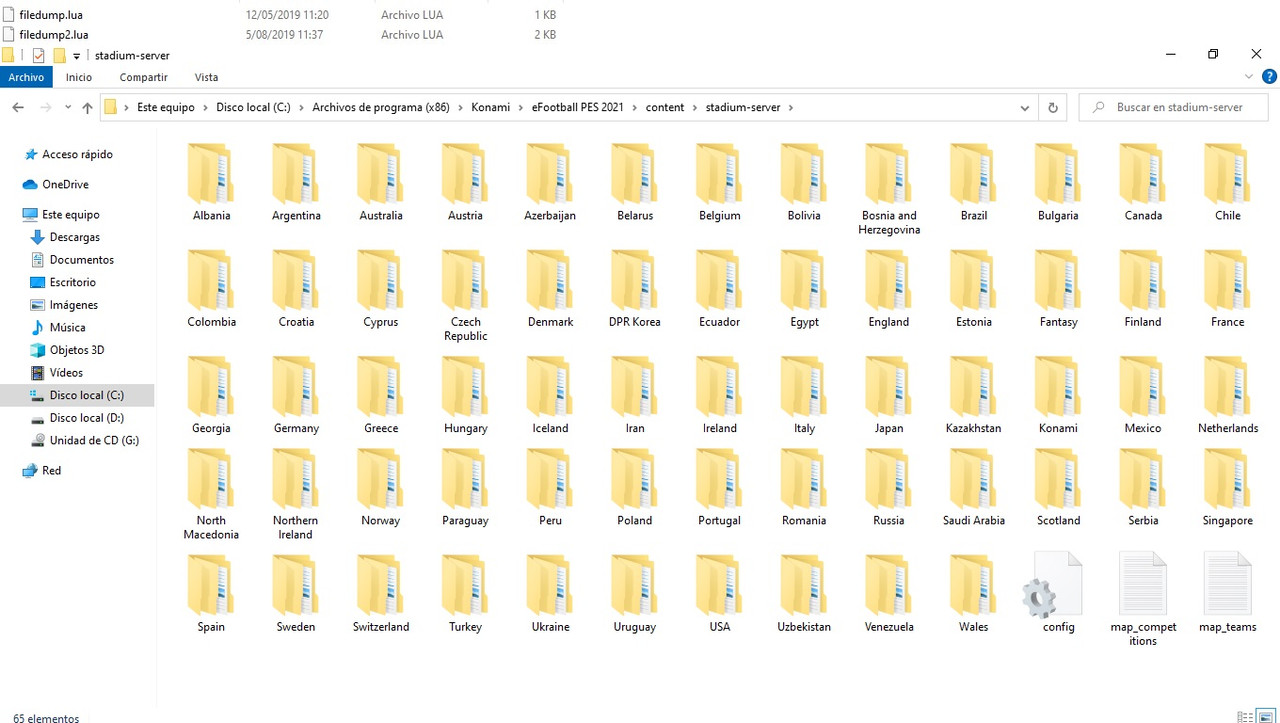1280x723 pixels.
Task: Open the address bar history dropdown
Action: click(x=1025, y=108)
